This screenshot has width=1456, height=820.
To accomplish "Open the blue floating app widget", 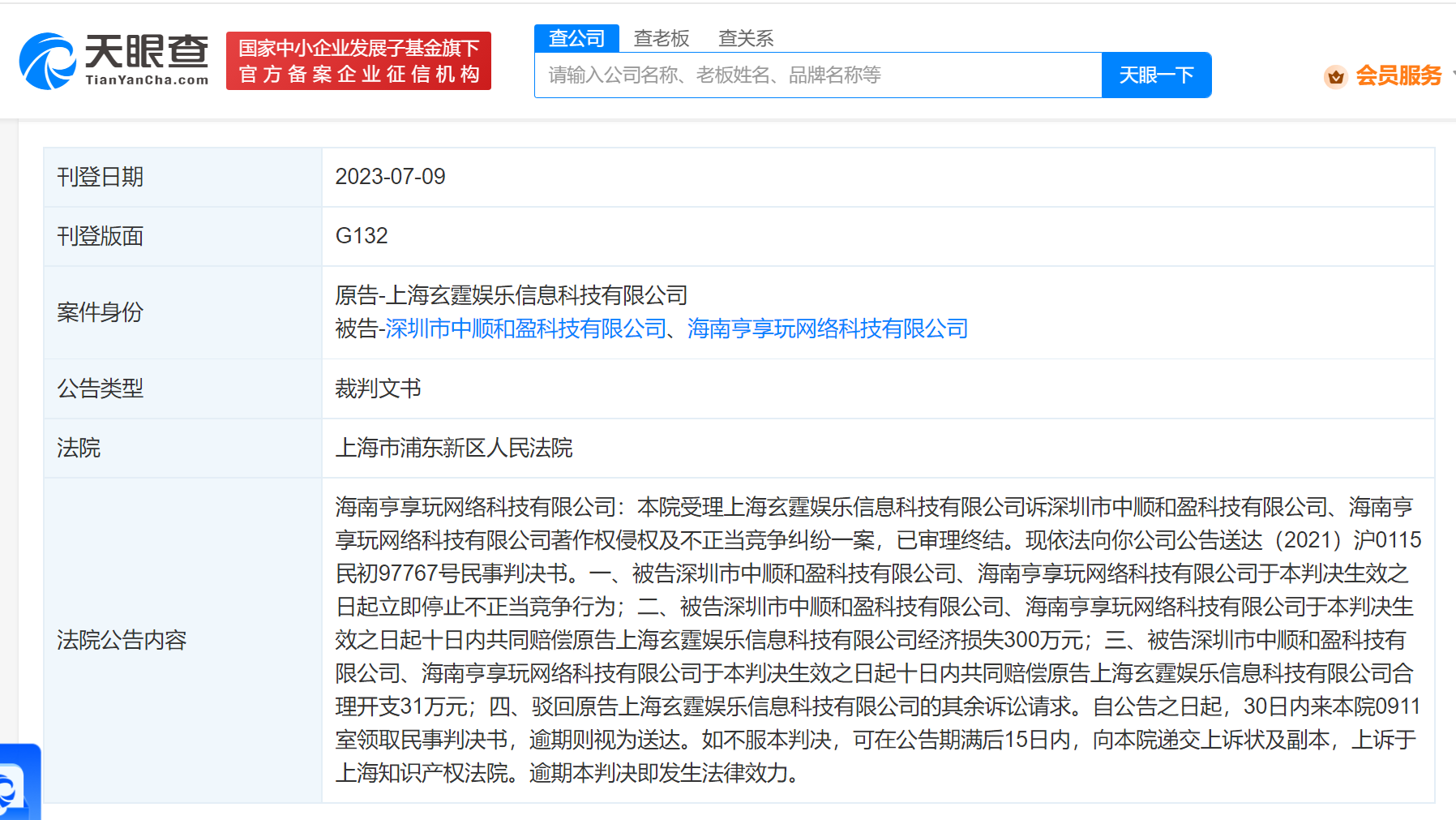I will point(18,783).
